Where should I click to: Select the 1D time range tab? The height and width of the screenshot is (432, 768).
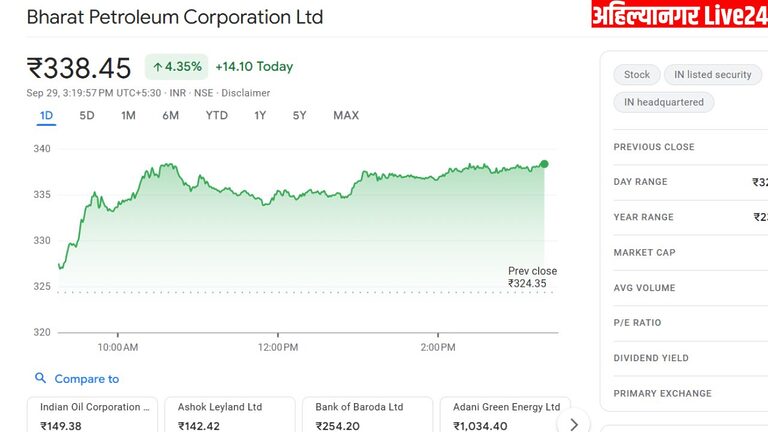click(x=46, y=115)
